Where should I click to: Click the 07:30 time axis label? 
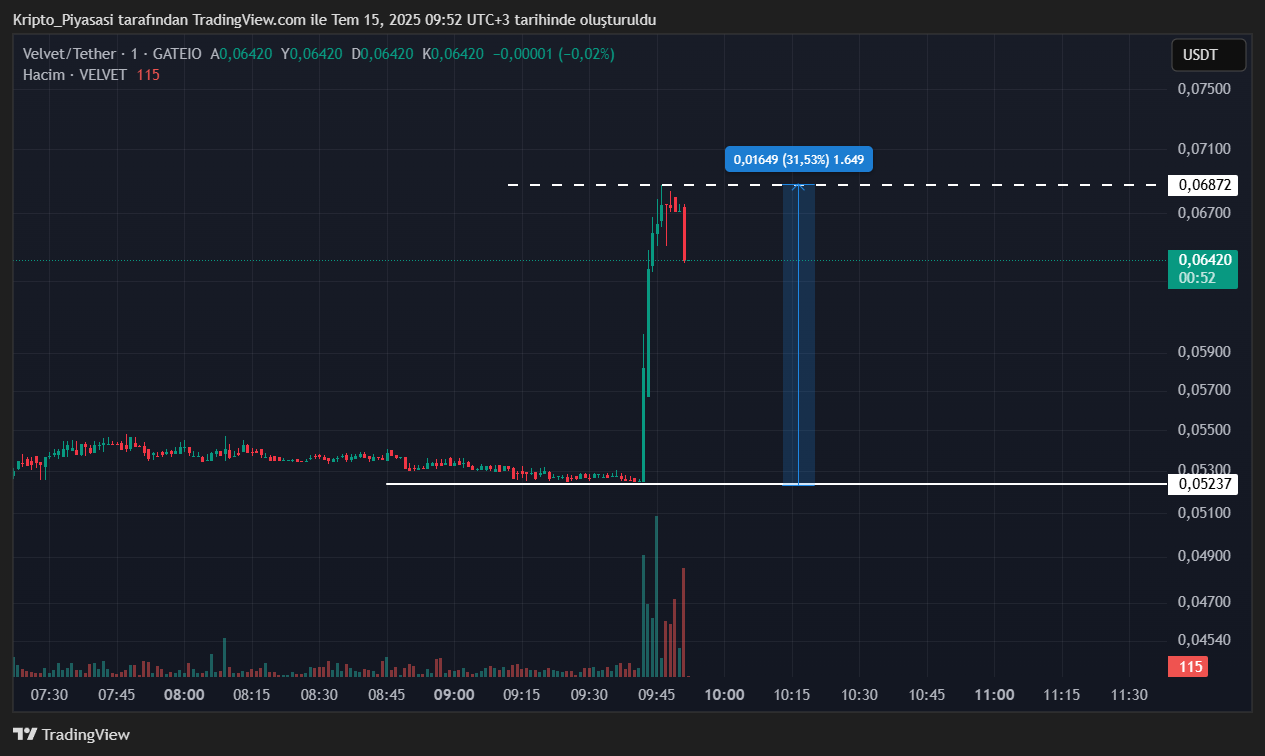click(49, 695)
